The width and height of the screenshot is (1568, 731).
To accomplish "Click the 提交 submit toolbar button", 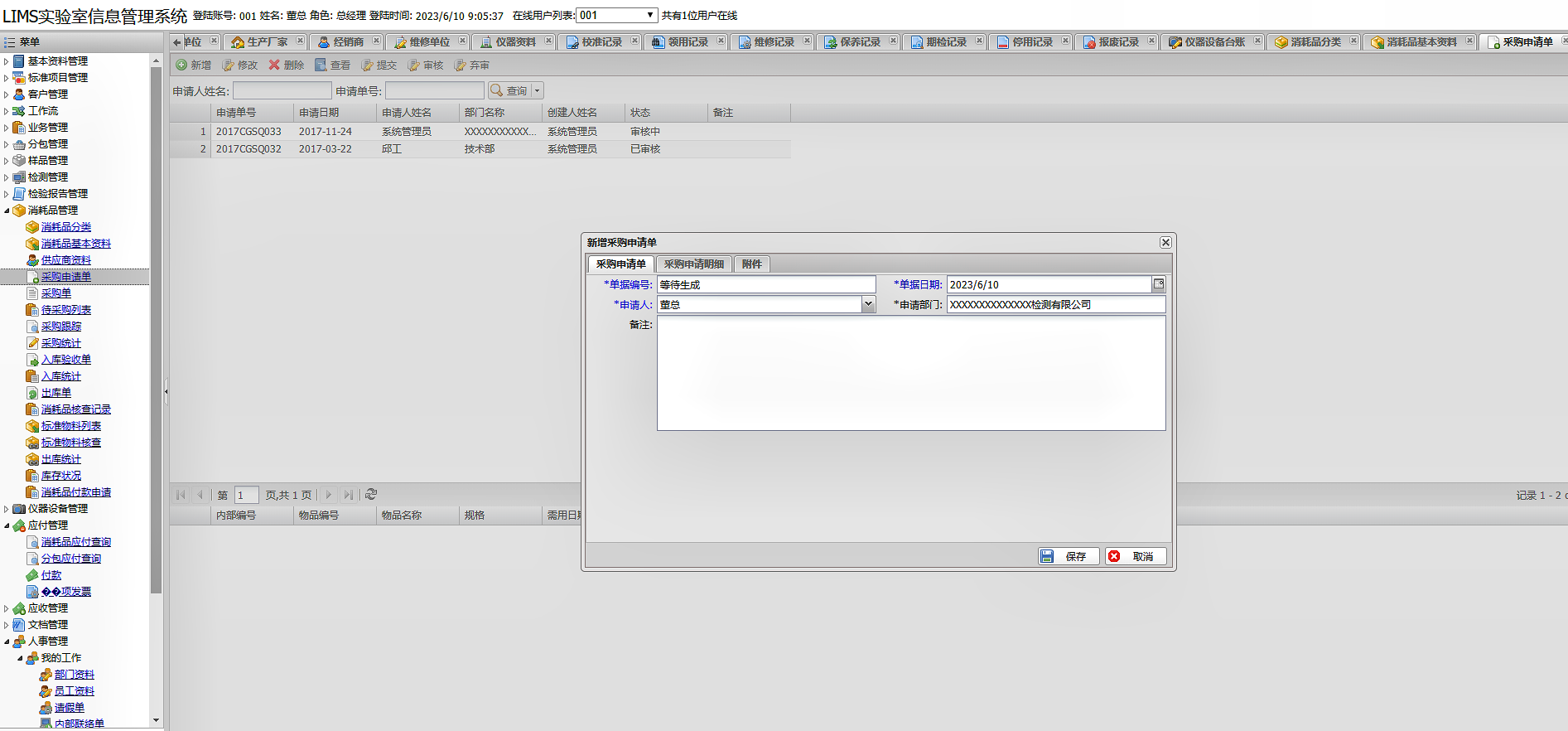I will tap(379, 65).
